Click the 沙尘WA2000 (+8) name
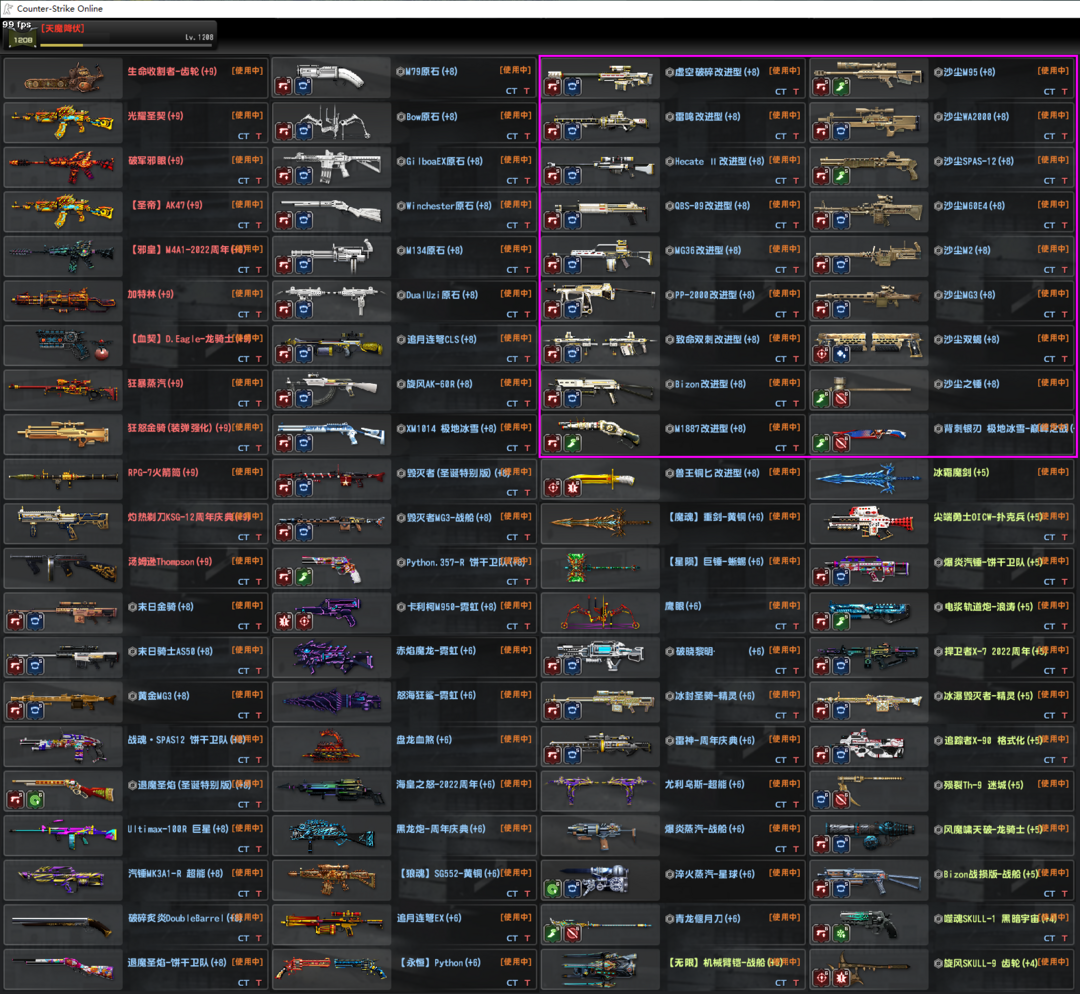 [x=977, y=116]
